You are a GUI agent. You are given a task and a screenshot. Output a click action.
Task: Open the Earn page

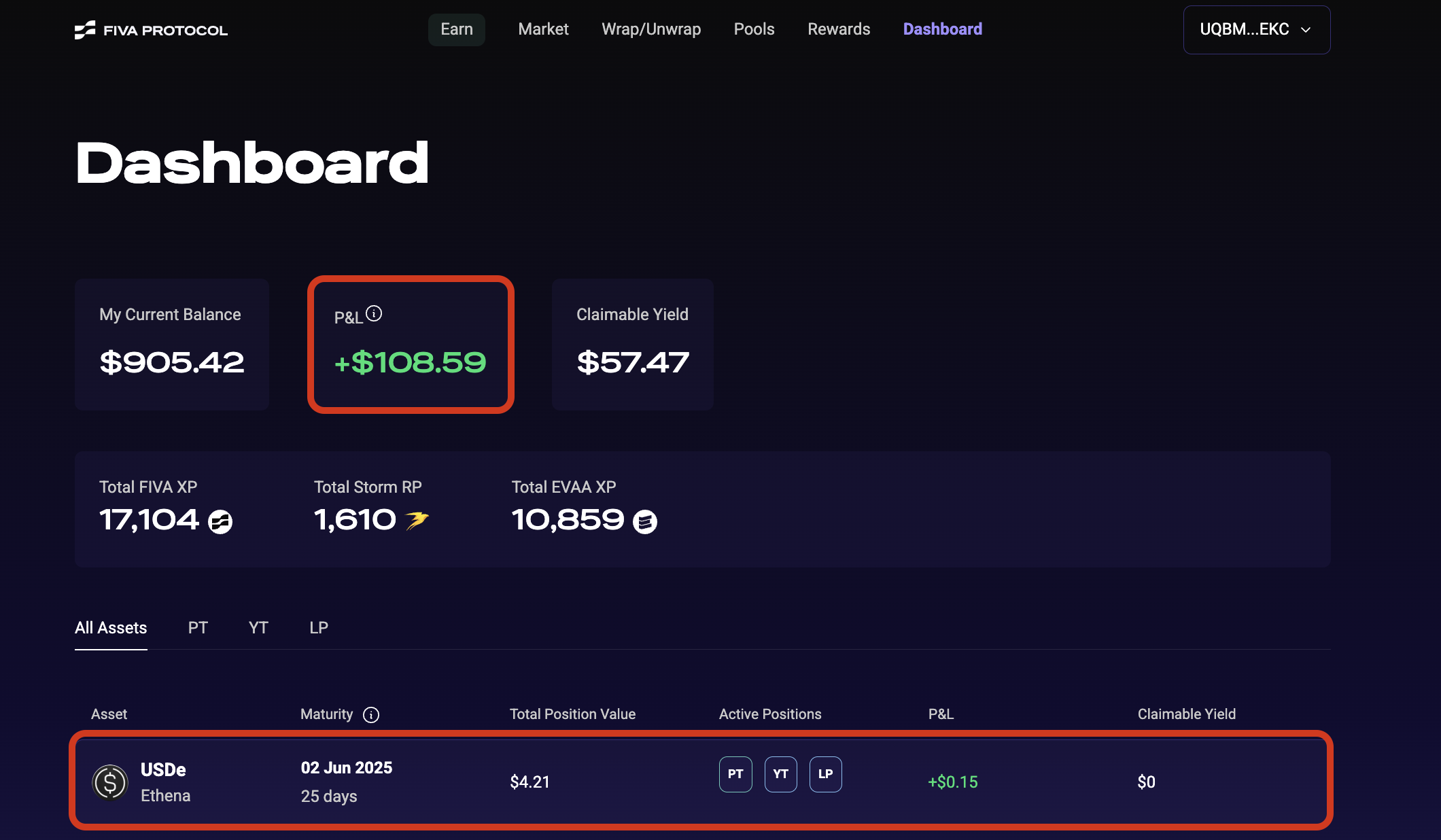(456, 29)
